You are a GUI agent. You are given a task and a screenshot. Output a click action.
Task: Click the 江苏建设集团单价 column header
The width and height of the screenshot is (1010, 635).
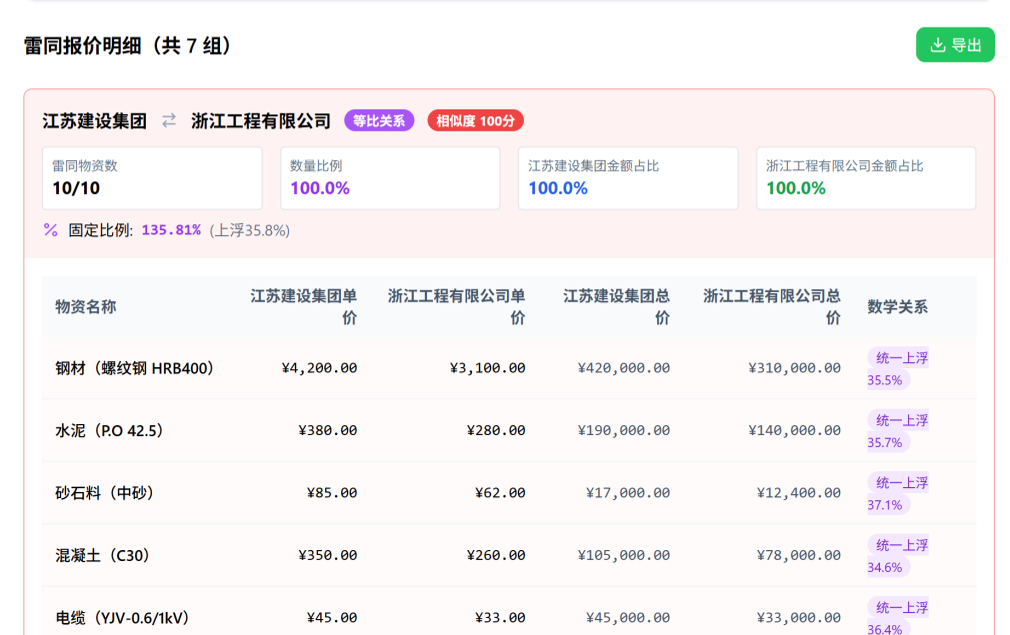click(x=303, y=307)
